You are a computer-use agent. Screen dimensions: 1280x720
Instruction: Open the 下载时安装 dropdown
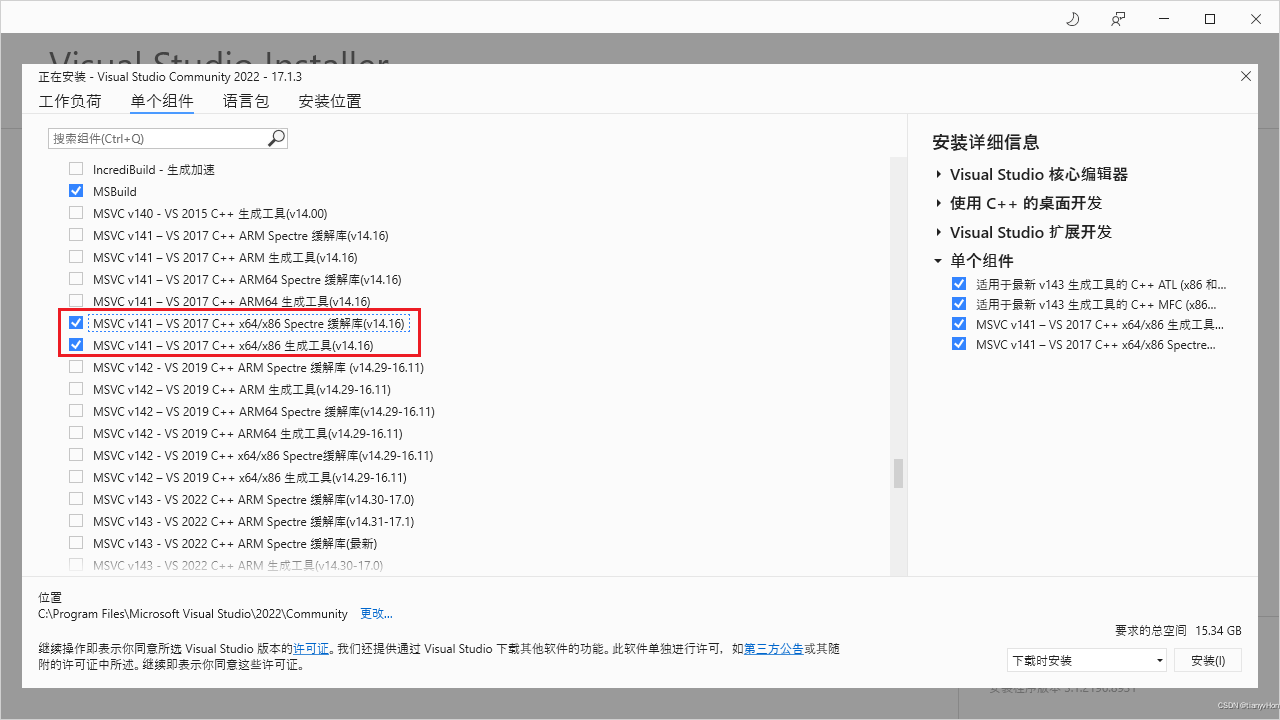point(1087,660)
